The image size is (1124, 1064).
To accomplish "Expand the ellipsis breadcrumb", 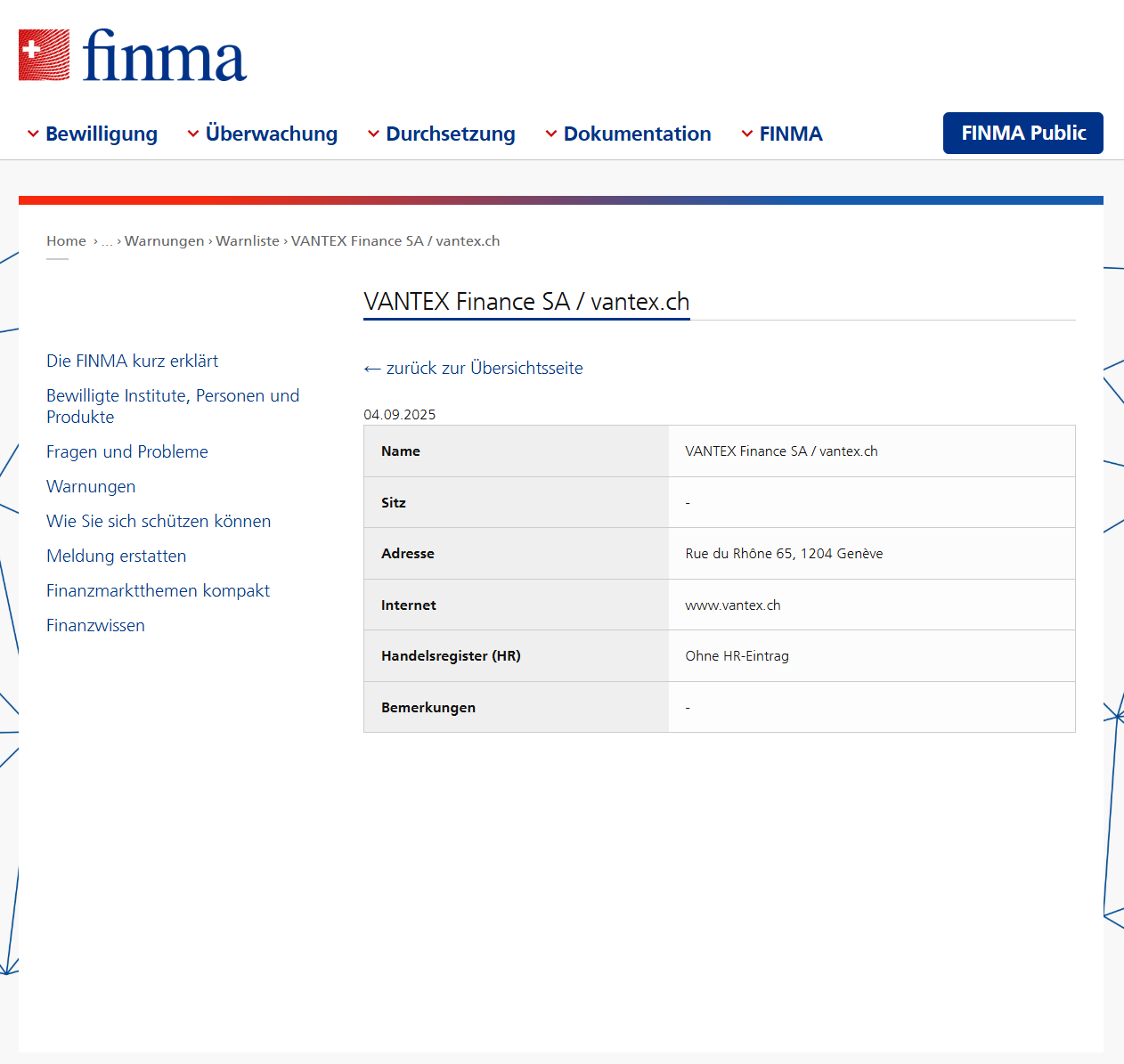I will (x=107, y=241).
